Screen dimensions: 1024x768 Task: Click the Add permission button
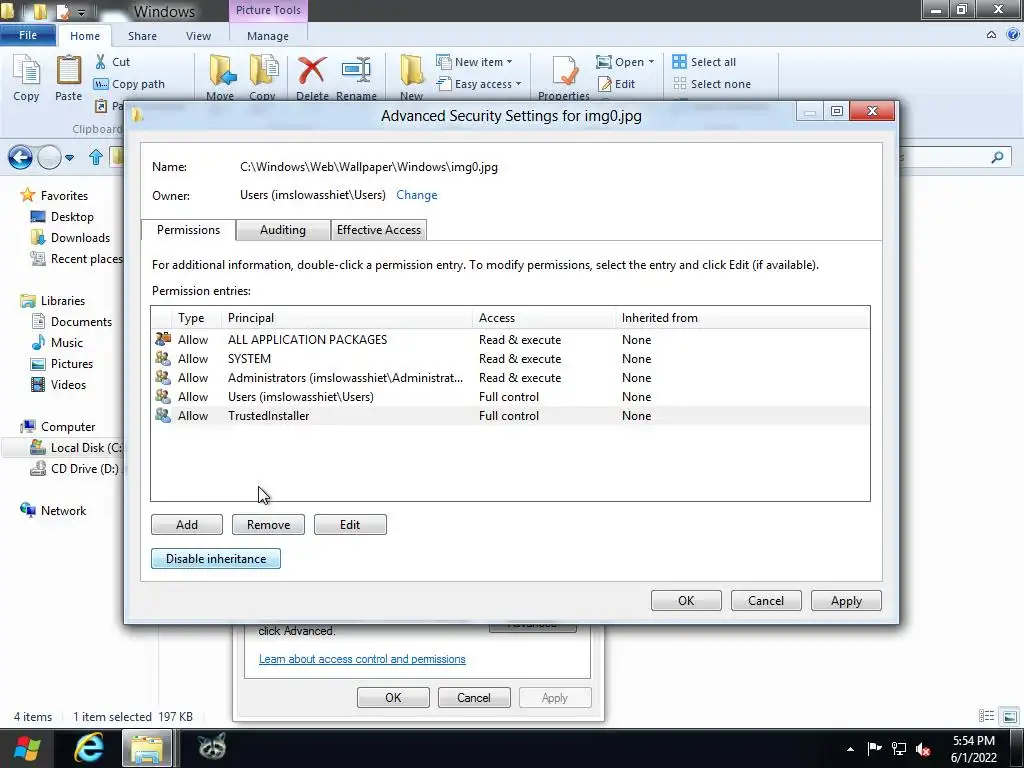point(187,524)
